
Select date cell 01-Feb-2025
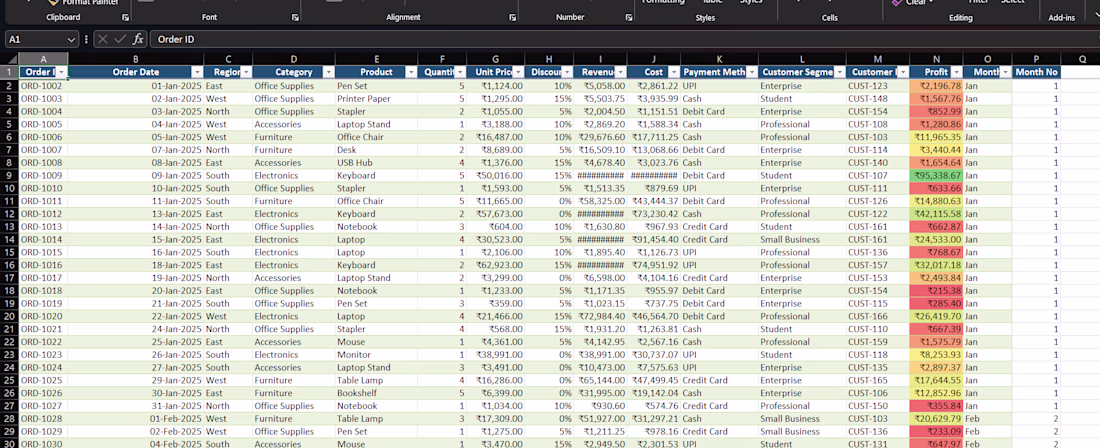[136, 419]
